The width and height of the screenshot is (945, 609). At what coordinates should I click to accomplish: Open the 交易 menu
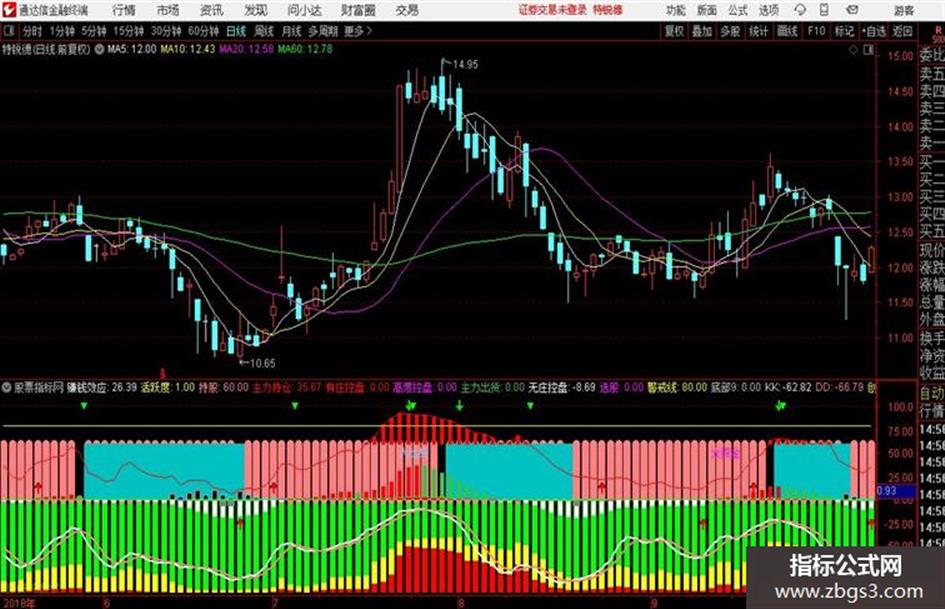click(x=407, y=10)
